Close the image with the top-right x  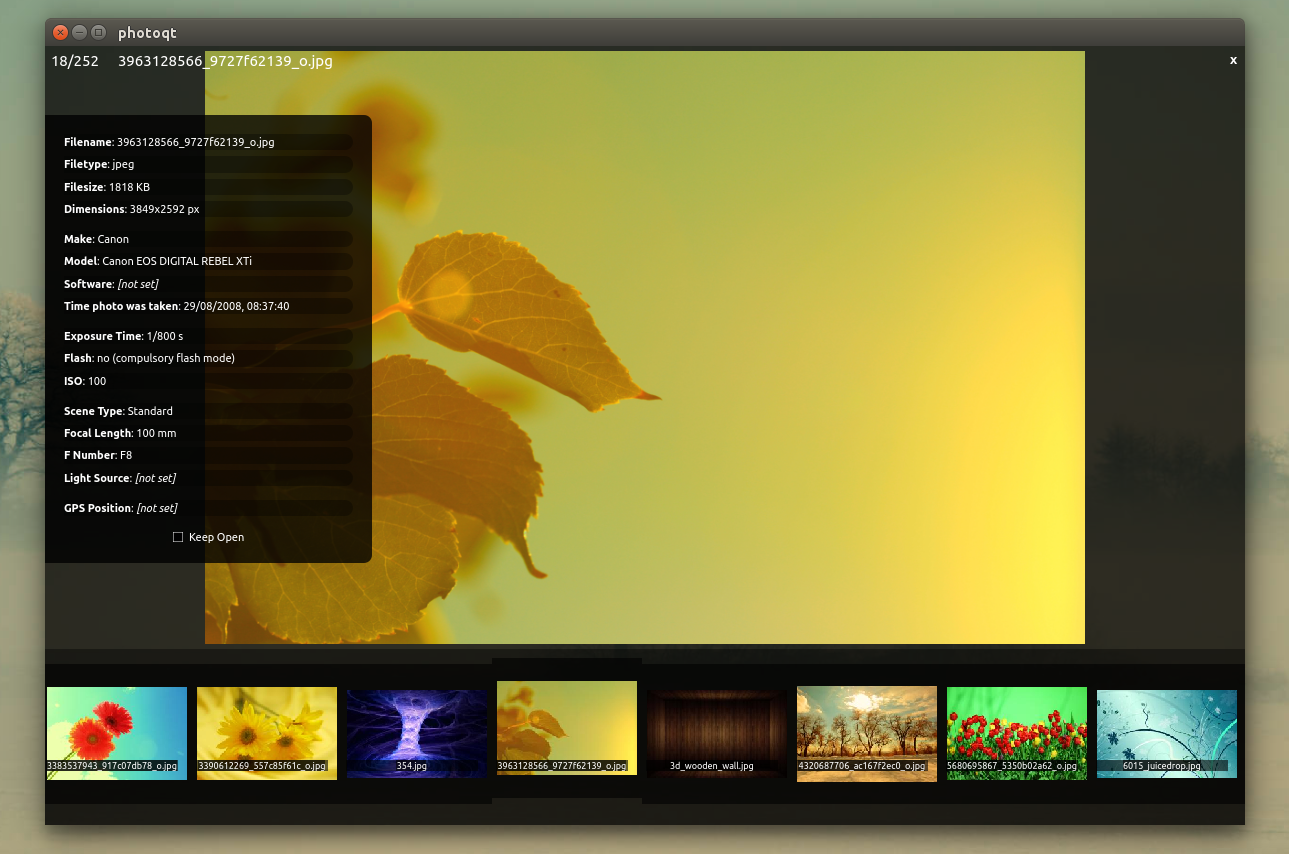tap(1233, 61)
